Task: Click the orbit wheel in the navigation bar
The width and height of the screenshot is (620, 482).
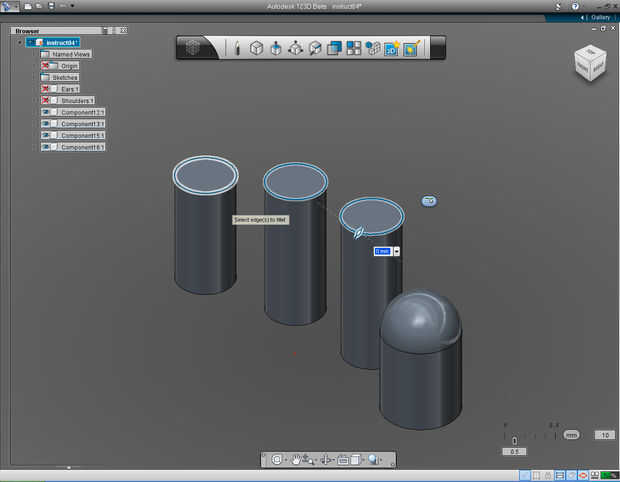Action: pyautogui.click(x=277, y=460)
